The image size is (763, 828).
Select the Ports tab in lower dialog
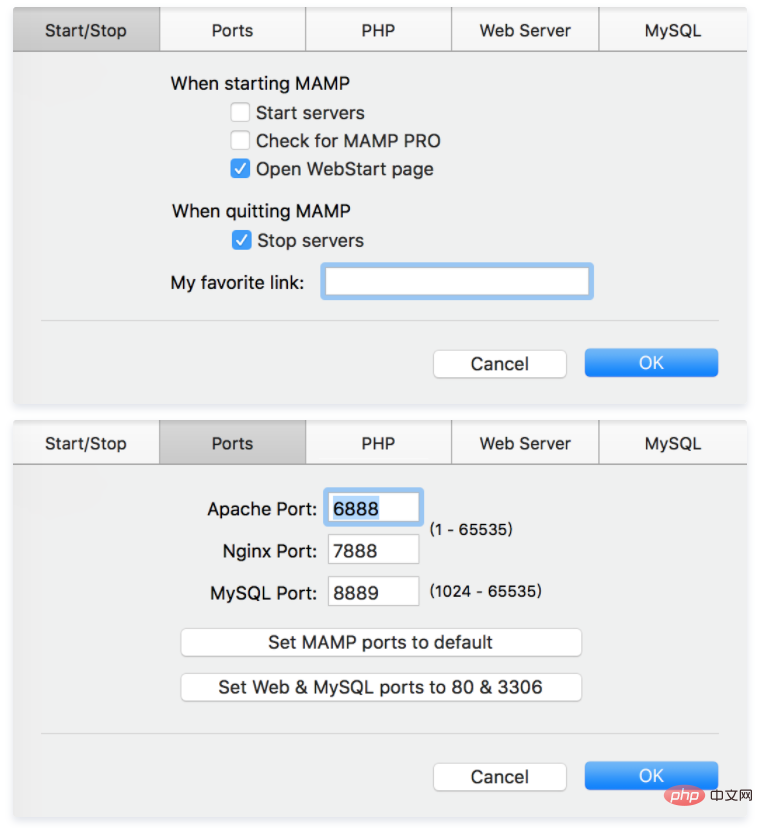click(232, 443)
